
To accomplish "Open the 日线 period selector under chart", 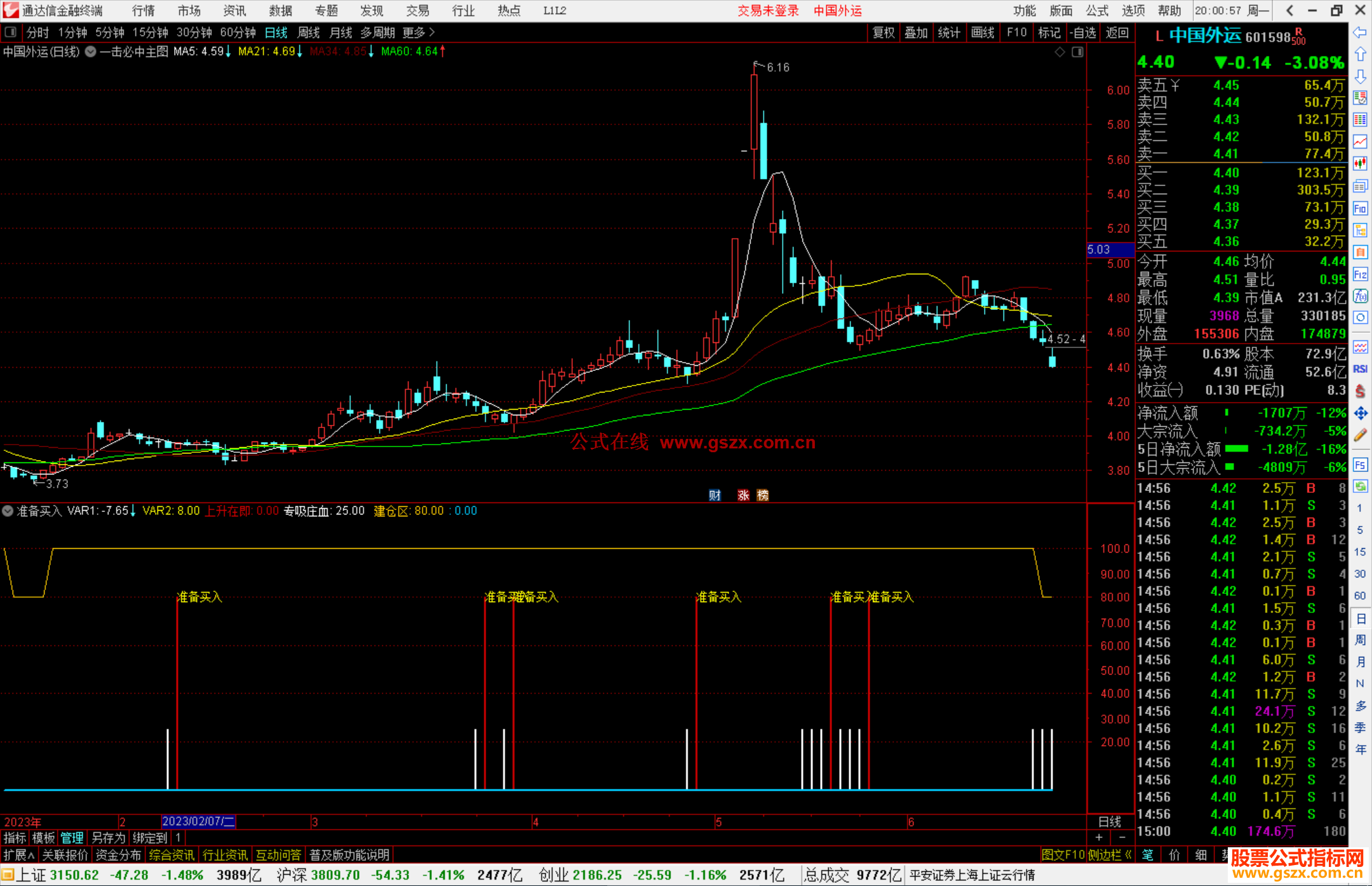I will (x=1110, y=821).
